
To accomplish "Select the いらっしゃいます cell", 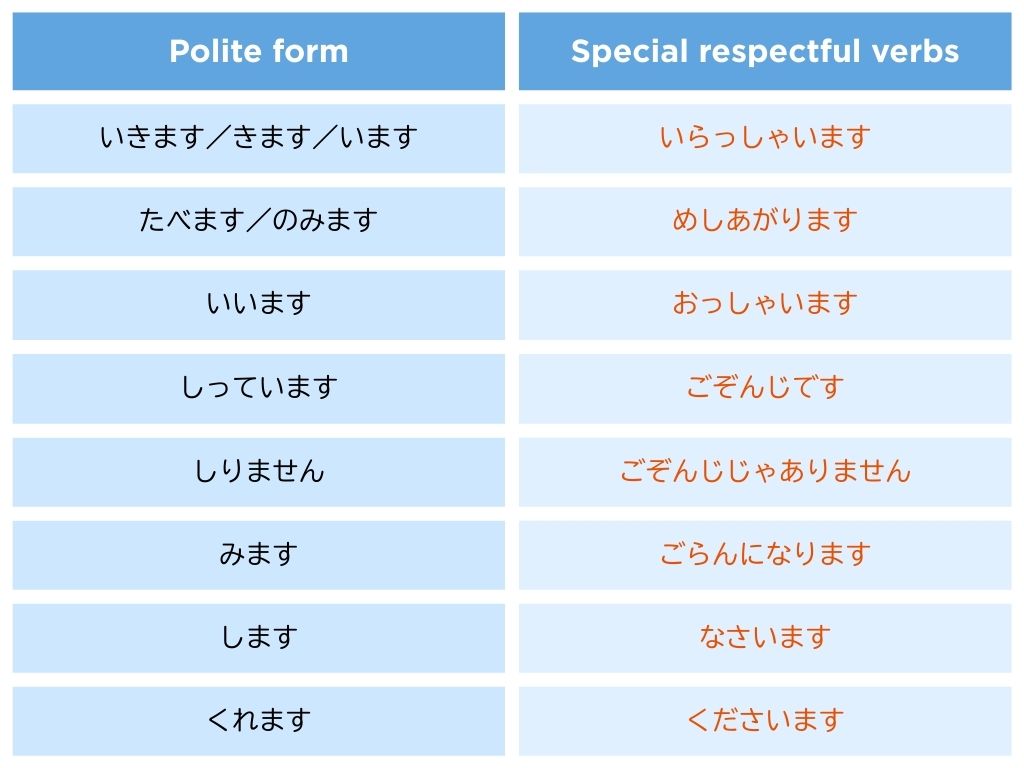I will click(765, 137).
